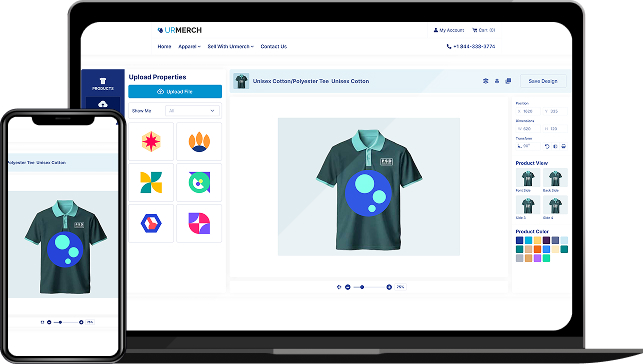
Task: Click the layers icon beside Save Design
Action: click(x=508, y=81)
